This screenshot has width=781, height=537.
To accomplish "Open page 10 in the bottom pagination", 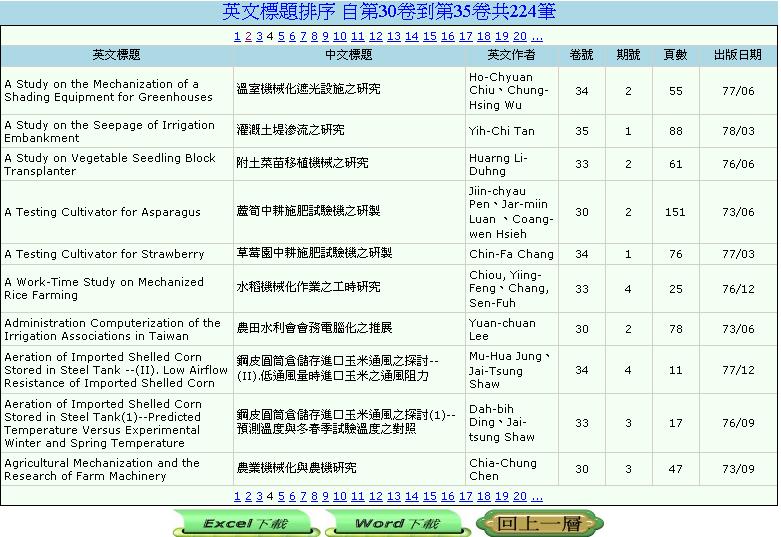I will pyautogui.click(x=340, y=496).
